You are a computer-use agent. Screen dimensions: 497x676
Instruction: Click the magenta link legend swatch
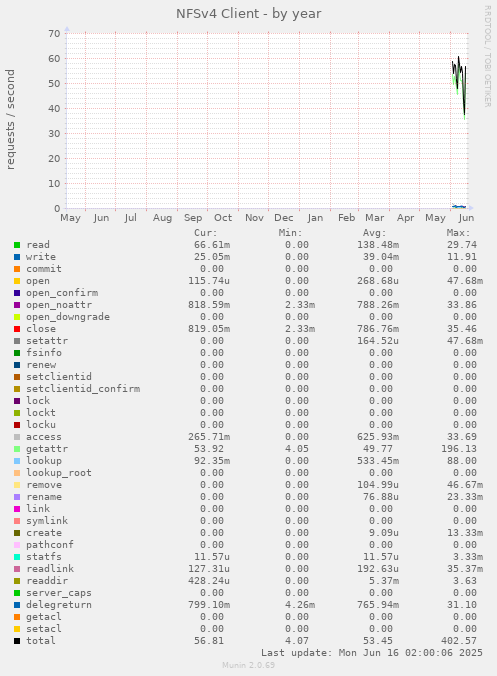(x=17, y=509)
